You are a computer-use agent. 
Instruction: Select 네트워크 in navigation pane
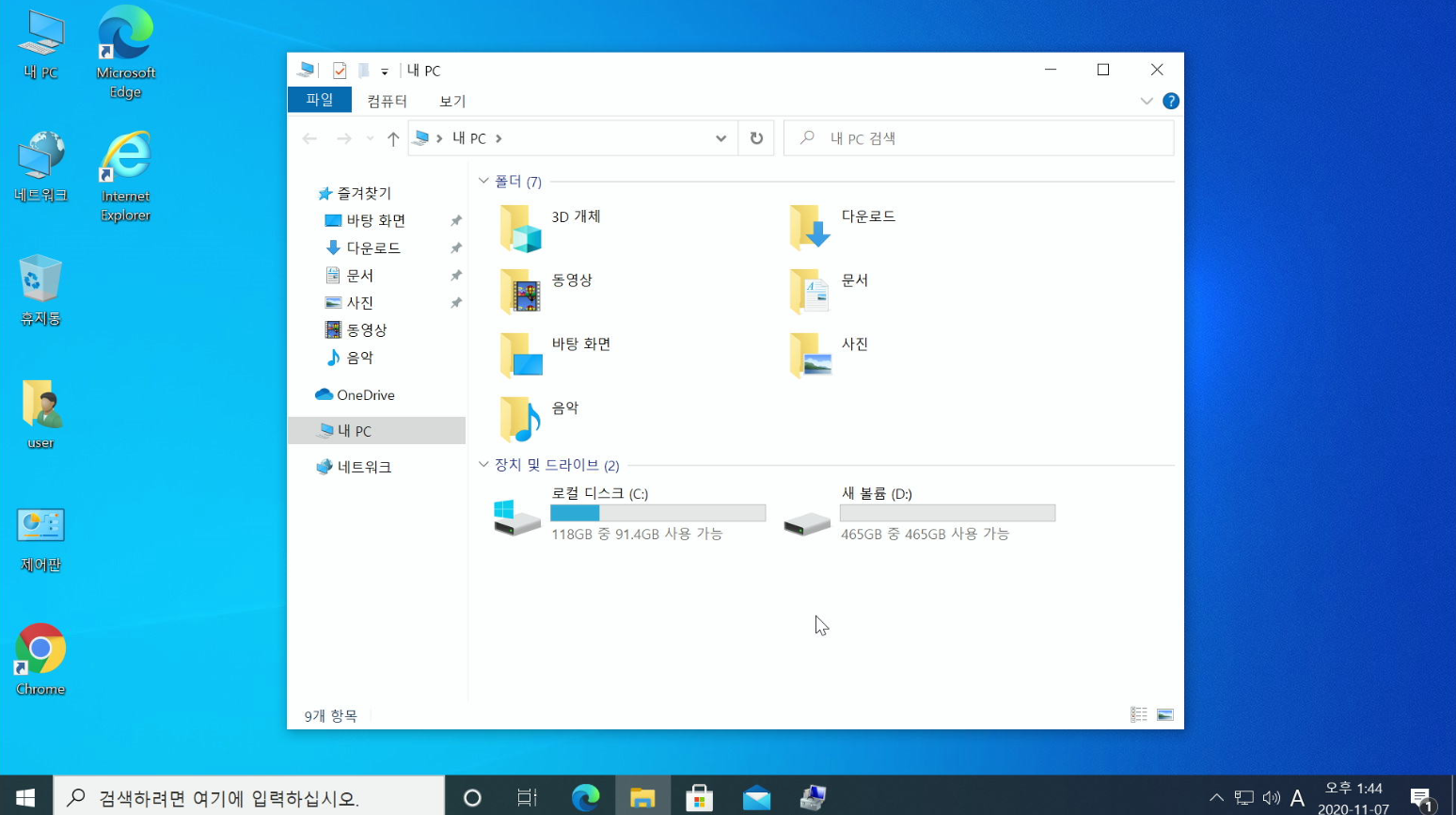click(354, 466)
